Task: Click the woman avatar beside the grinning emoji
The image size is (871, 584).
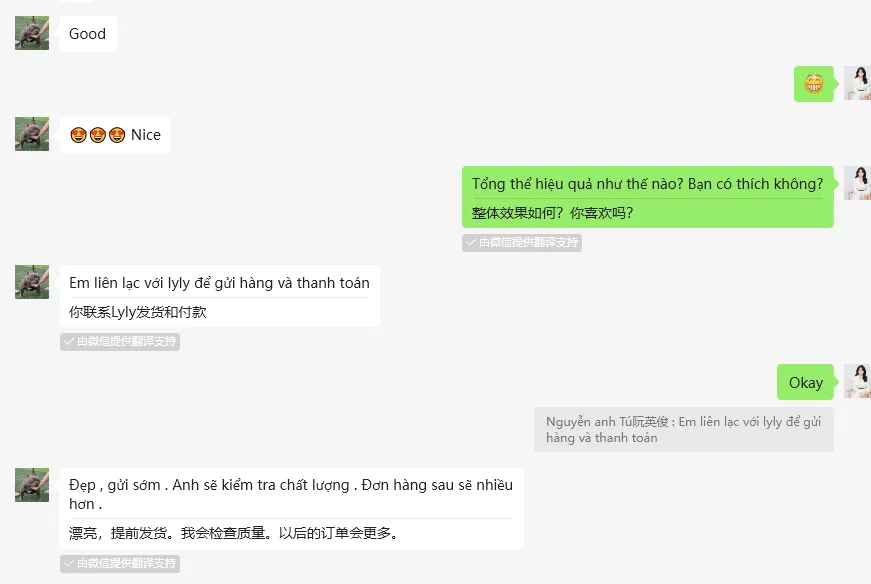Action: tap(858, 83)
